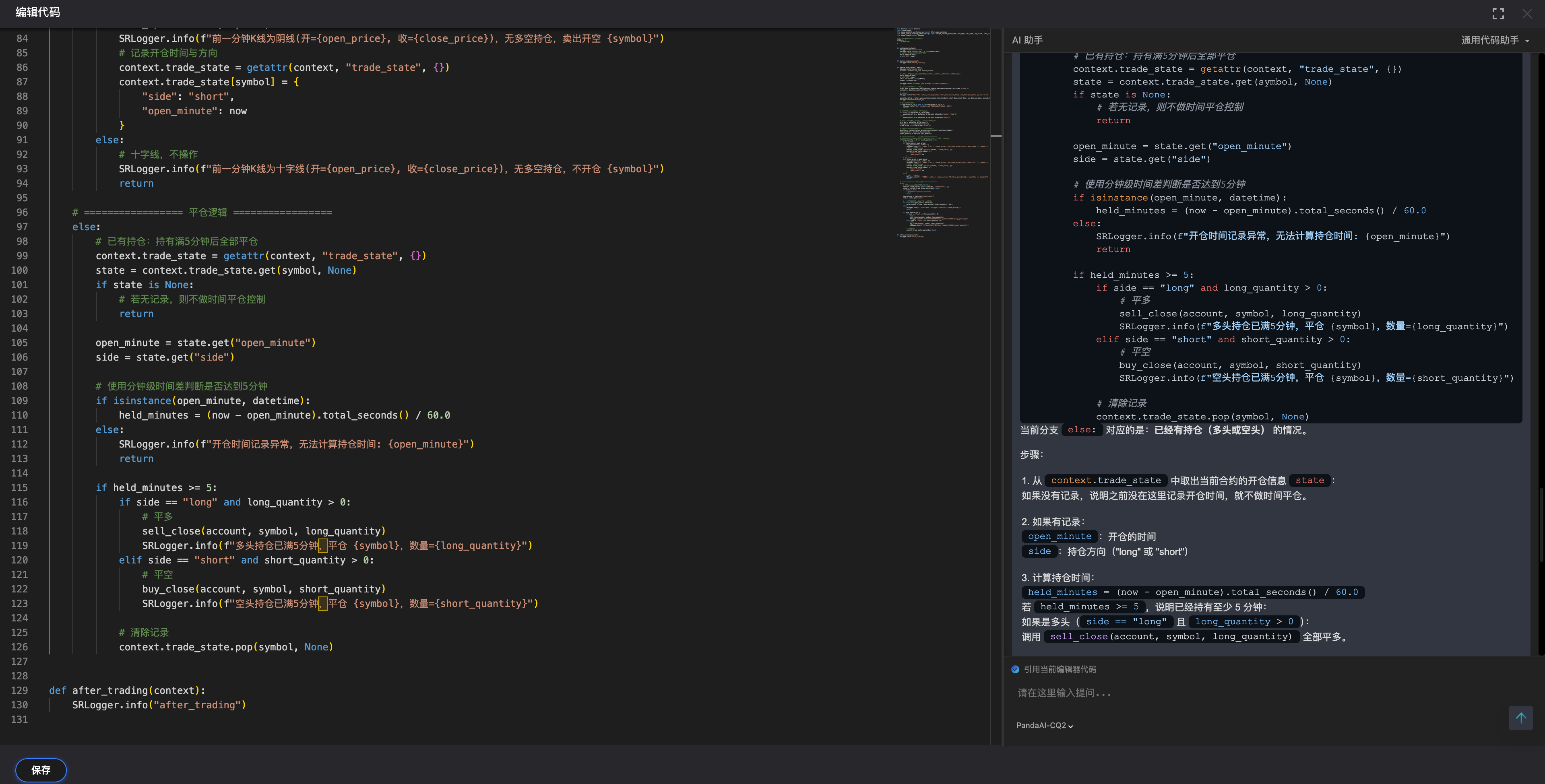Image resolution: width=1545 pixels, height=784 pixels.
Task: Click the 'buy_close(account, symbol, short_quantity)' editor line
Action: click(x=263, y=589)
